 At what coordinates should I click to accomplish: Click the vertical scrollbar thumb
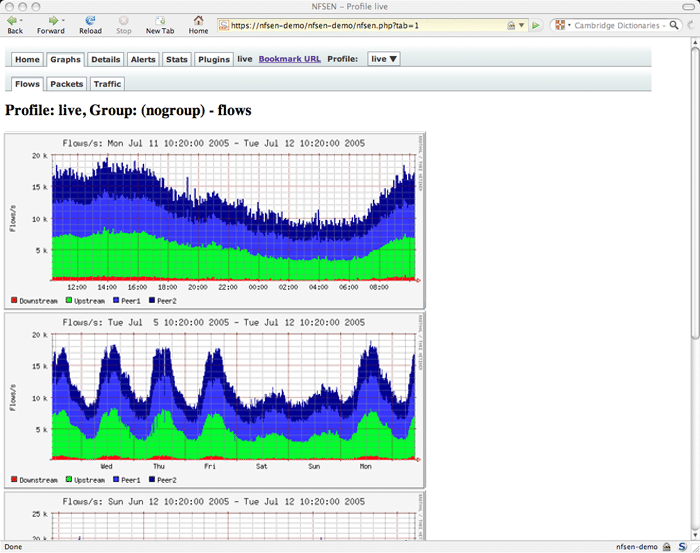click(x=696, y=192)
